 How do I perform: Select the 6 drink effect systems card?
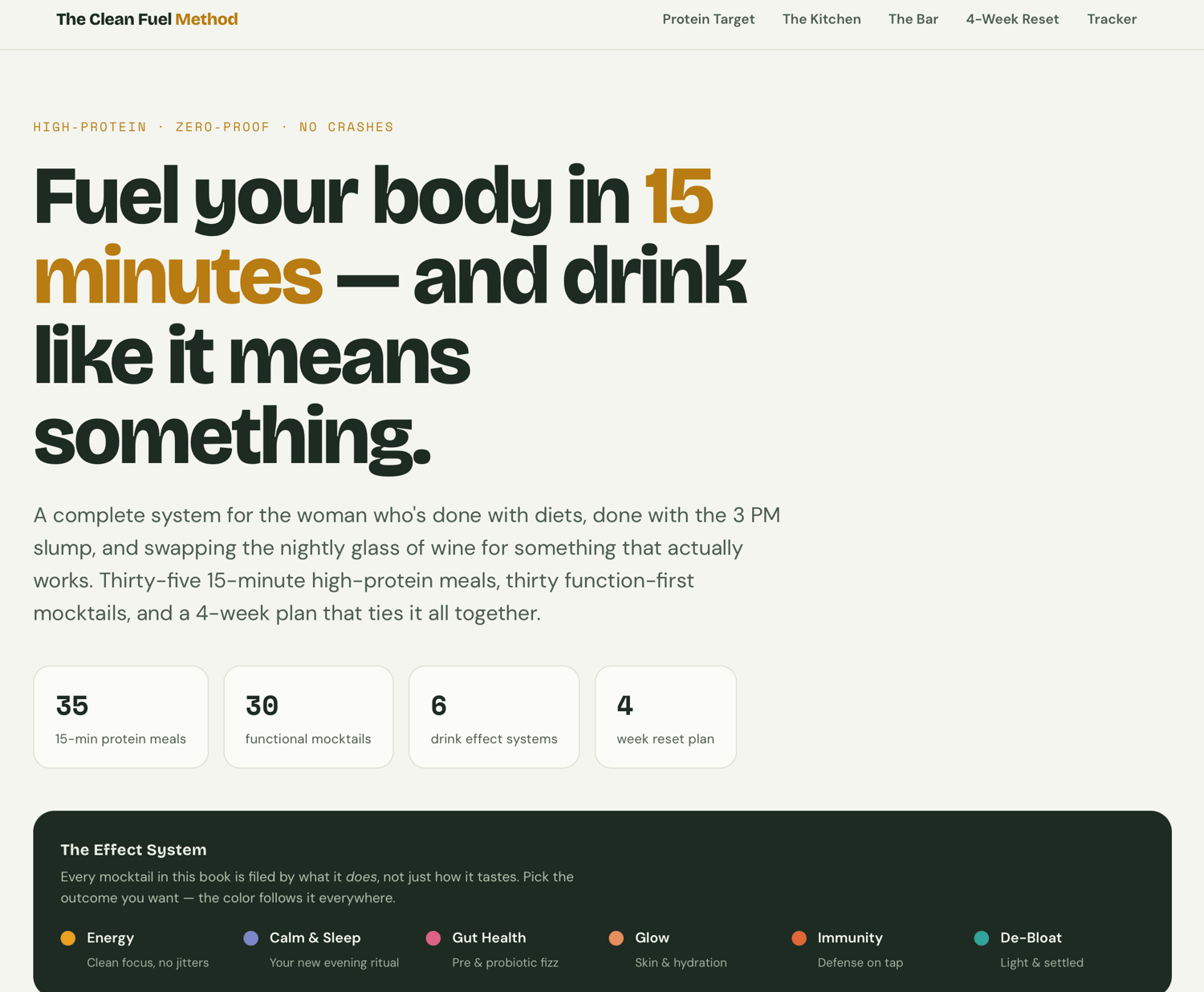coord(494,717)
